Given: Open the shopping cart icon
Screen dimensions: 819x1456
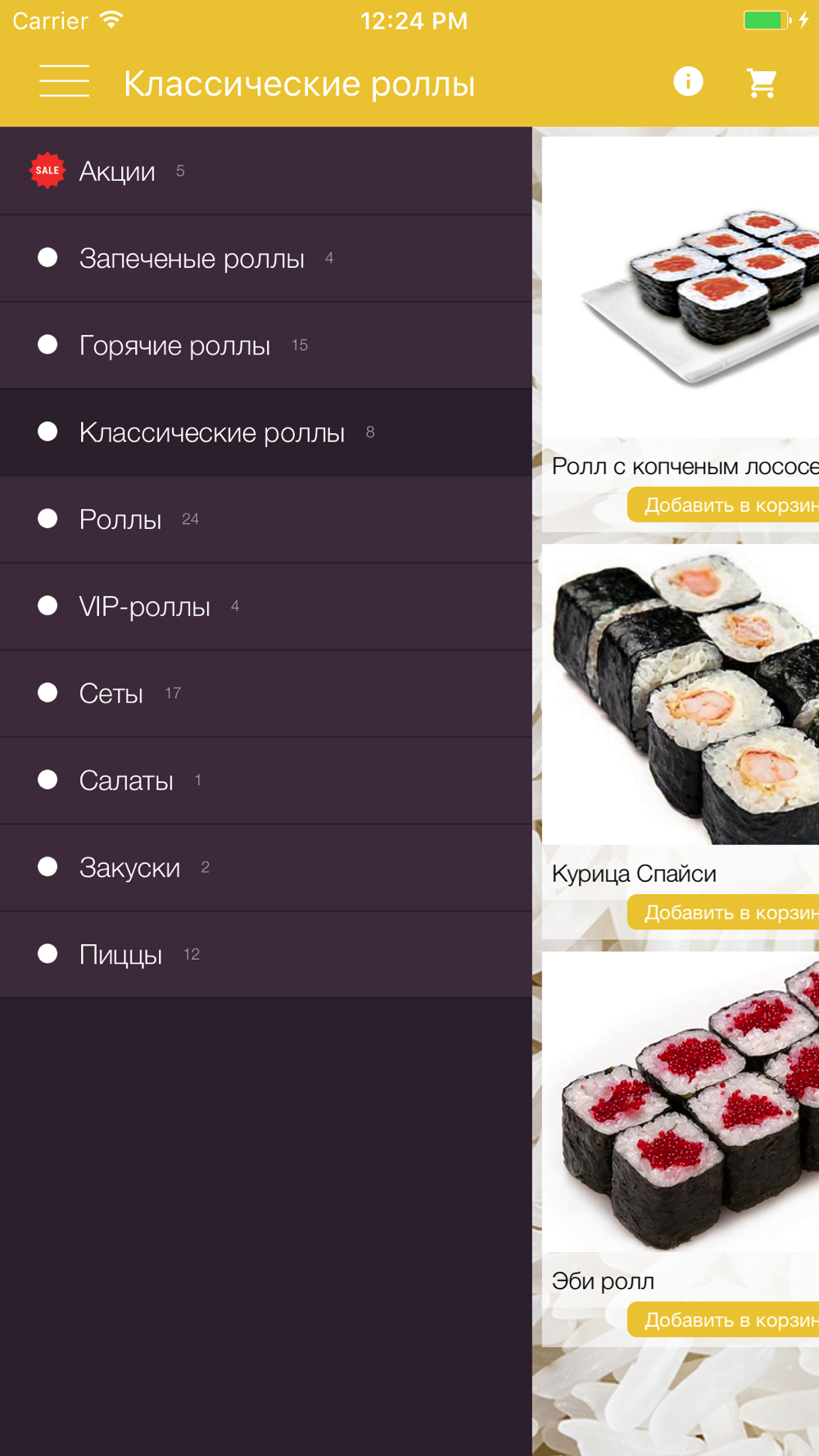Looking at the screenshot, I should click(x=762, y=82).
